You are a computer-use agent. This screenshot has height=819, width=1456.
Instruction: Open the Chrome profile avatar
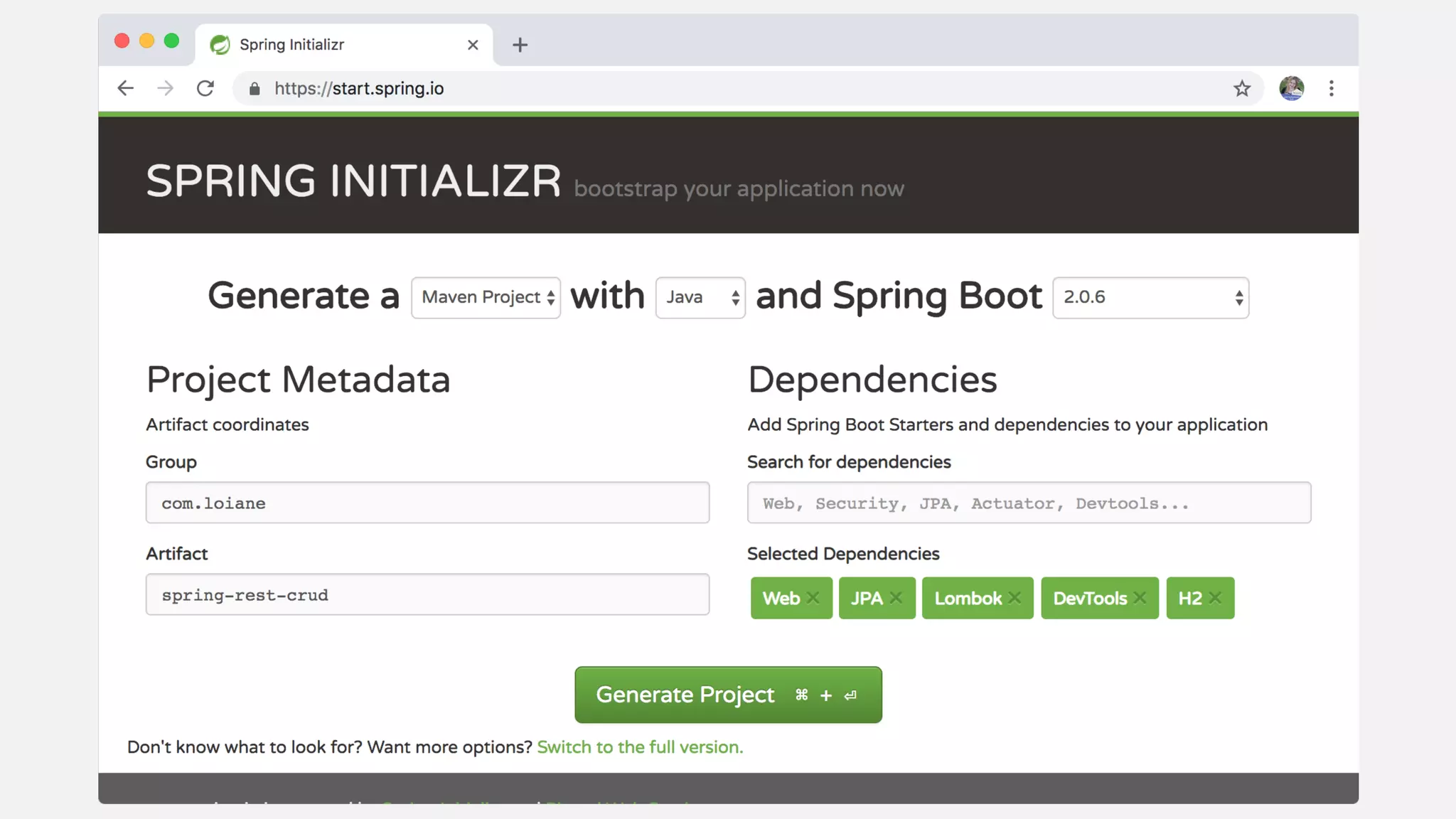[1291, 88]
